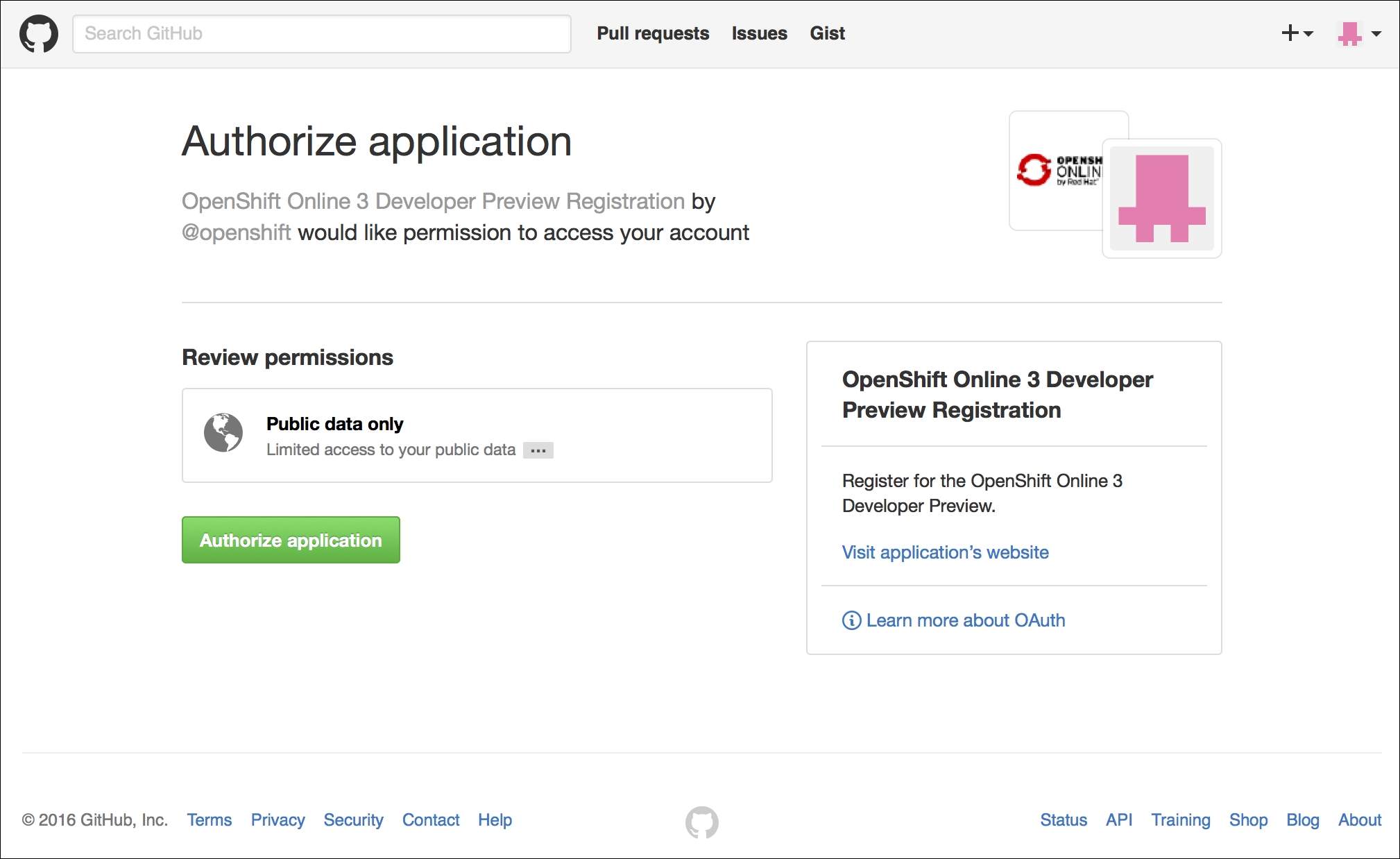This screenshot has width=1400, height=859.
Task: Open Shop footer link
Action: 1248,819
